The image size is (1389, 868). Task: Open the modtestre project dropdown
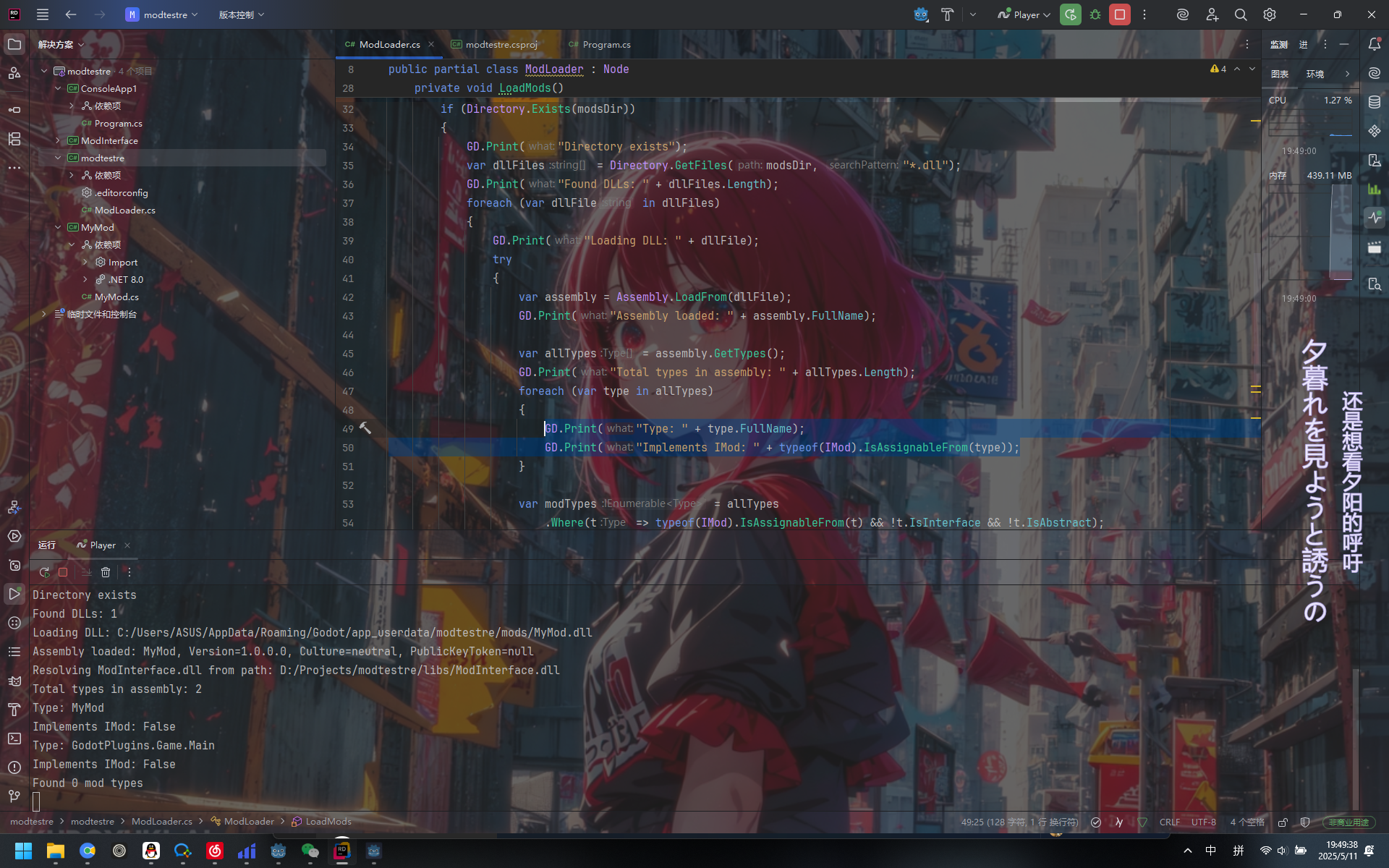click(x=162, y=14)
